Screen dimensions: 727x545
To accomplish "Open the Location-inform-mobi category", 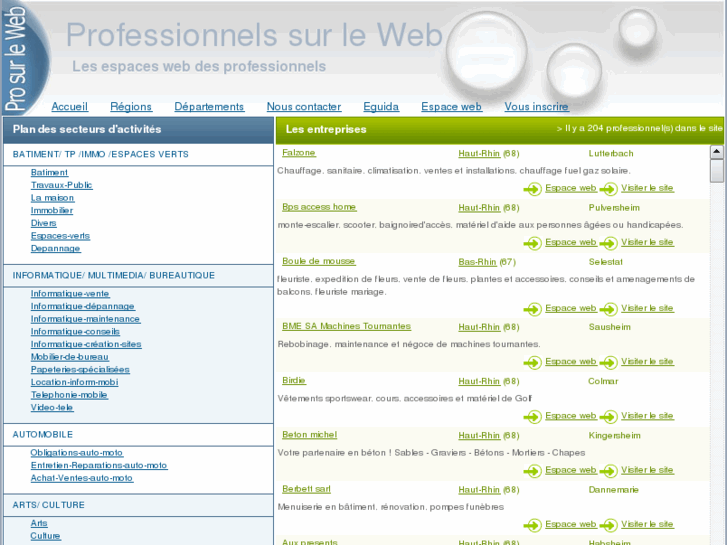I will [x=75, y=382].
